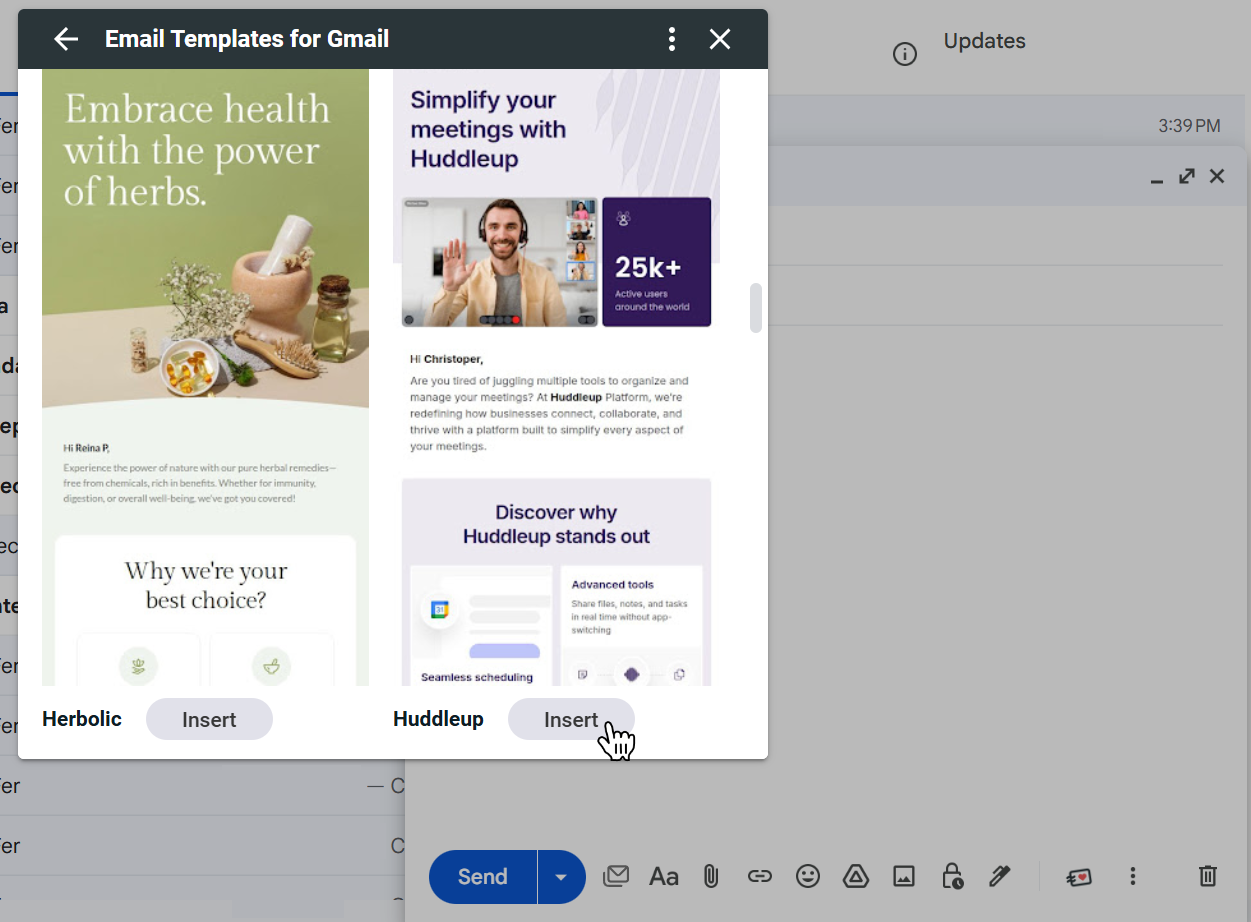Close the compose window
The image size is (1251, 922).
coord(1217,176)
